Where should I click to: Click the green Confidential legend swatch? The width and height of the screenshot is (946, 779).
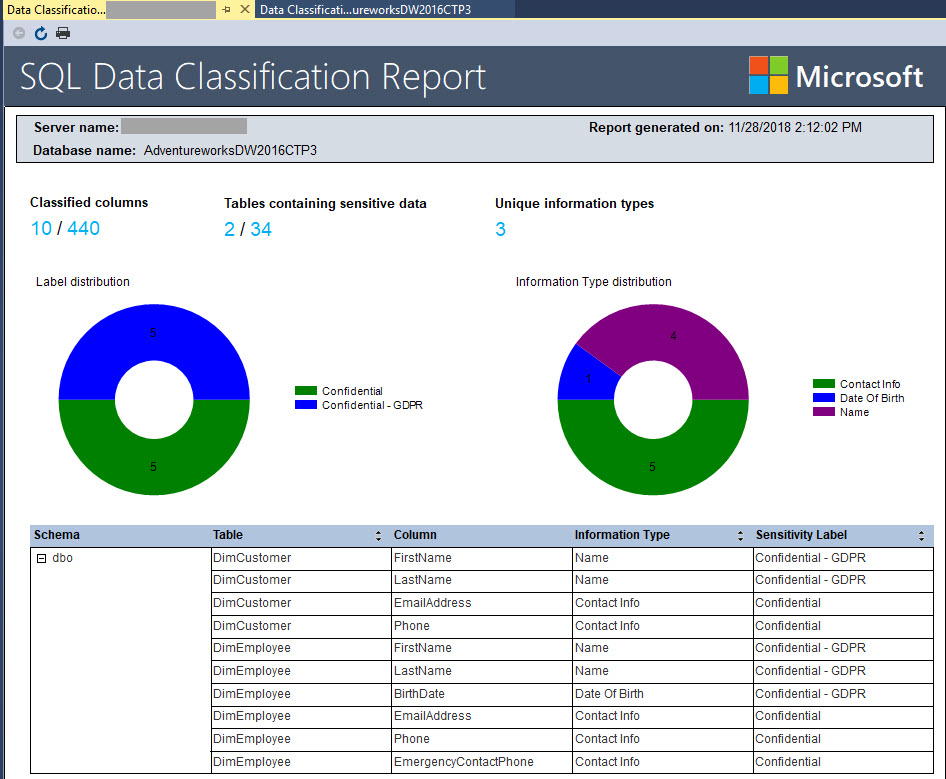coord(305,391)
